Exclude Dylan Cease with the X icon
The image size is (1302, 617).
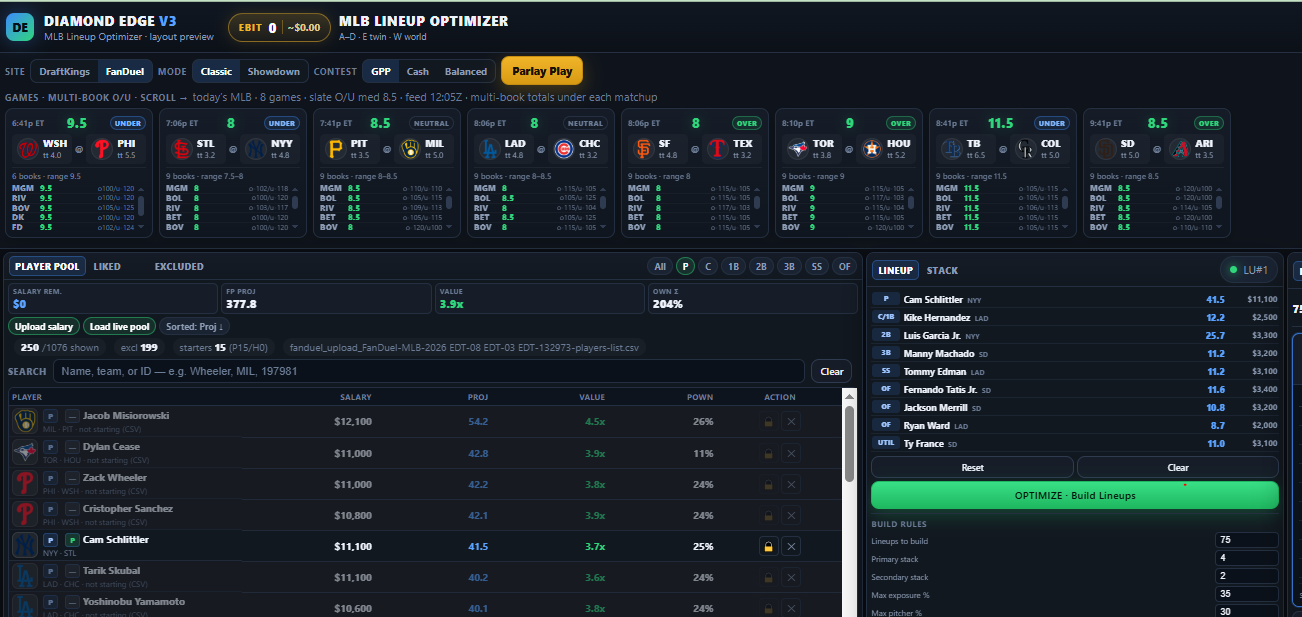791,453
